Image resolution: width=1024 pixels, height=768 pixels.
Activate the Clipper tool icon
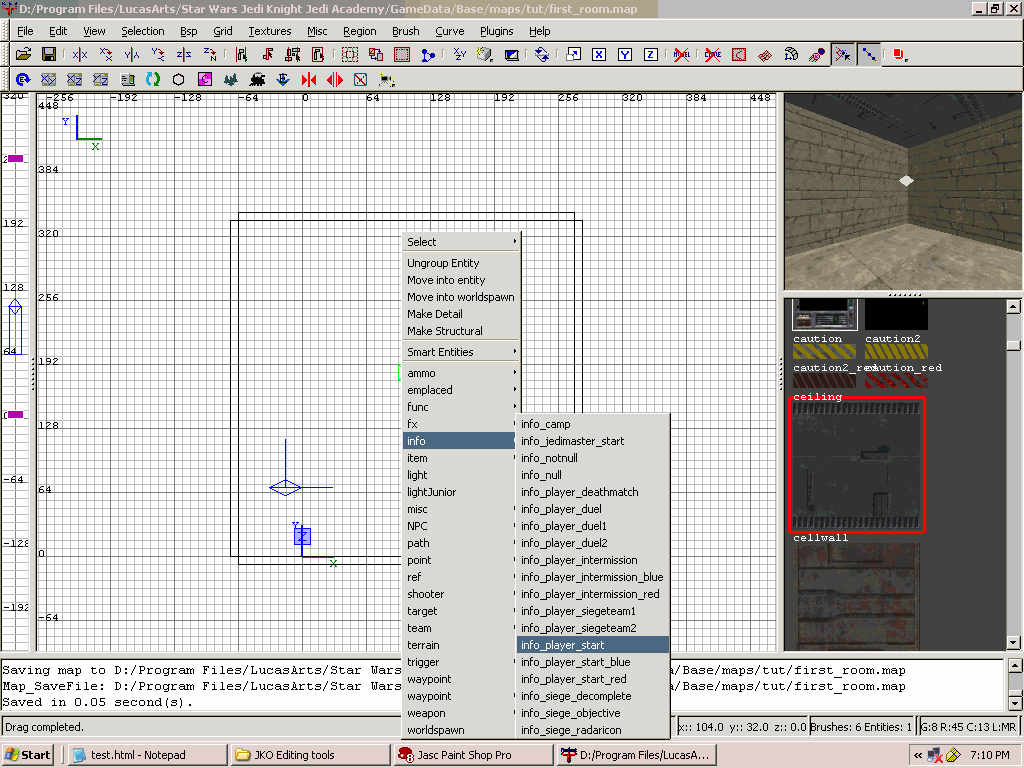[x=428, y=55]
